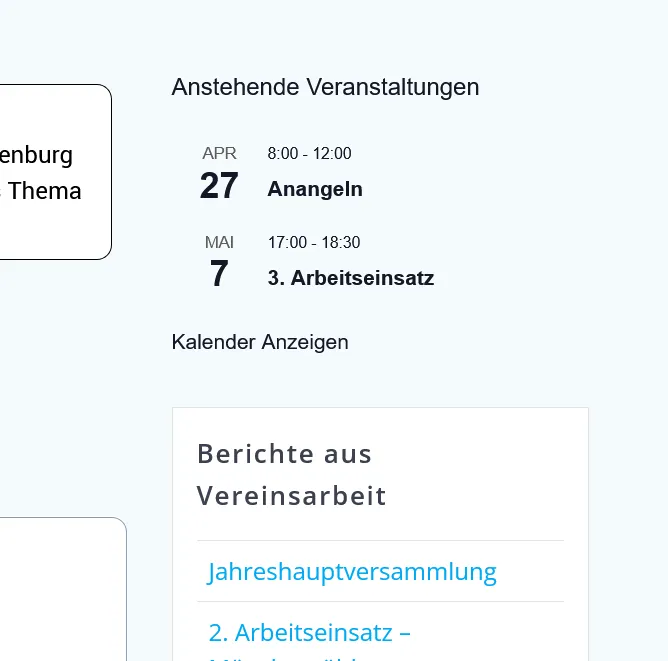Click the Anstehende Veranstaltungen heading
Viewport: 668px width, 661px height.
point(325,87)
